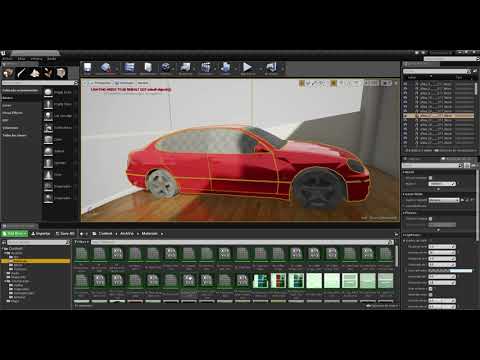This screenshot has height=360, width=480.
Task: Select the highlighted actor row in World Outliner
Action: pos(439,116)
